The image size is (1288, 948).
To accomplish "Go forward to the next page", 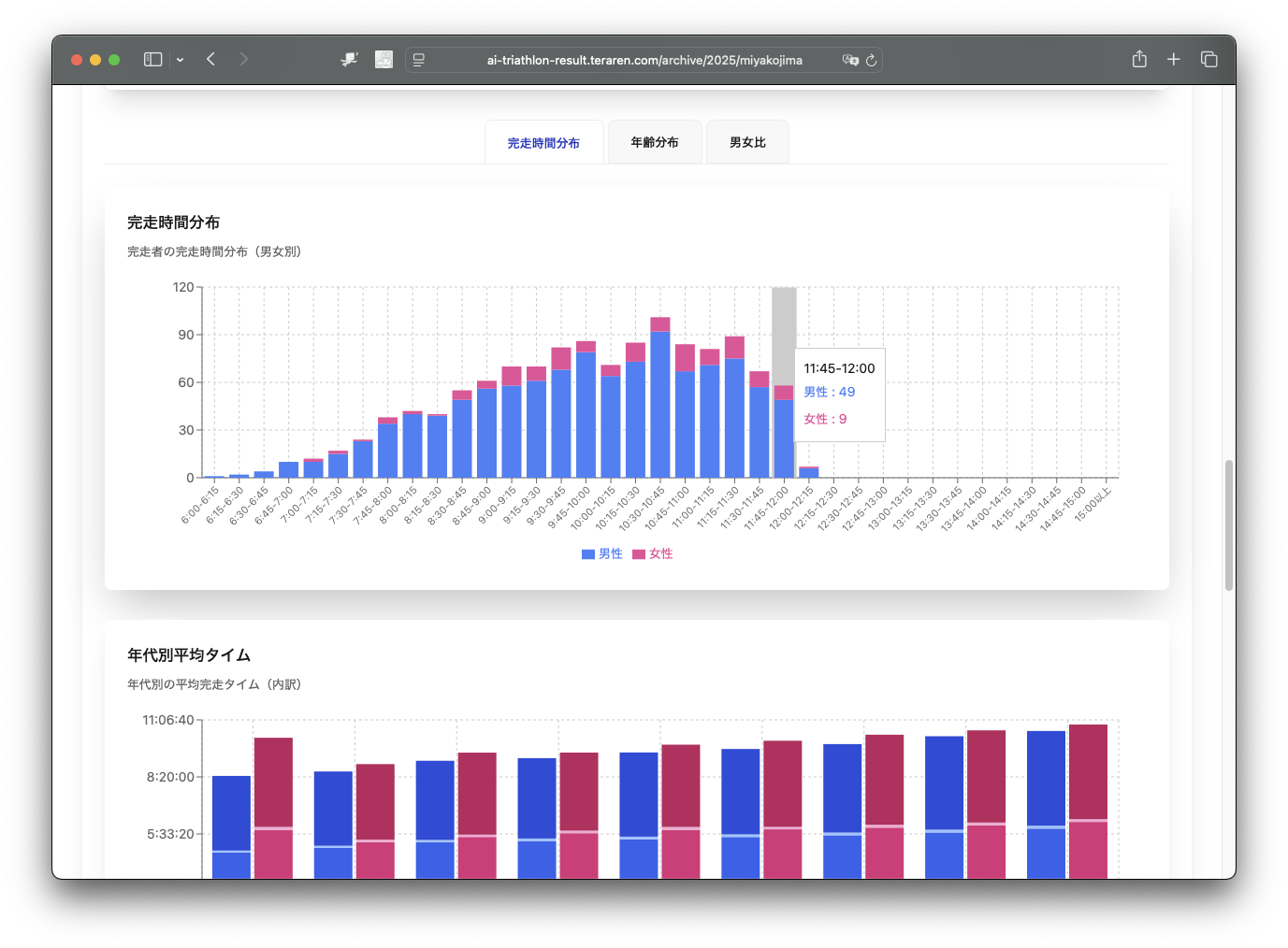I will point(243,60).
